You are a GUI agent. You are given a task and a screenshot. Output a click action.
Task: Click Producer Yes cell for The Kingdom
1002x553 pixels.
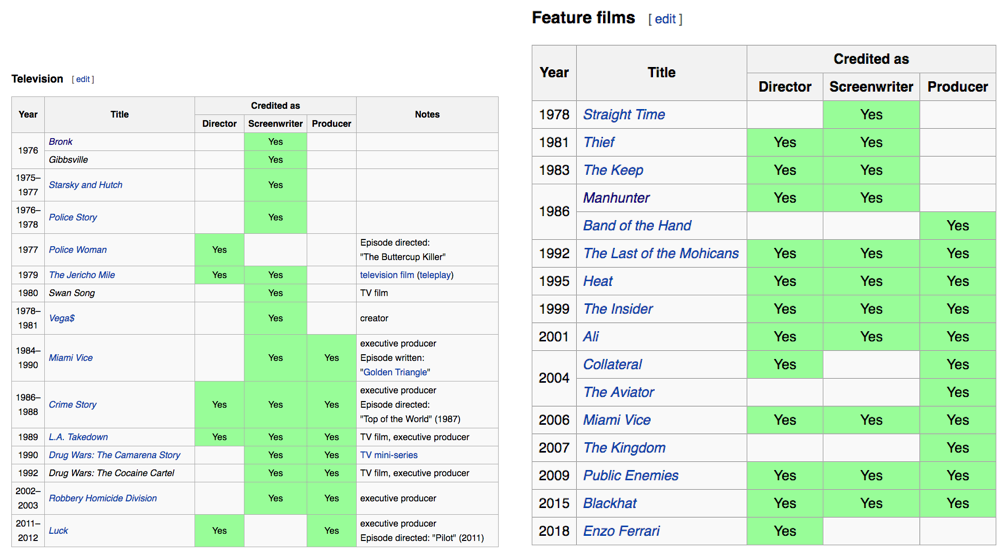coord(957,448)
